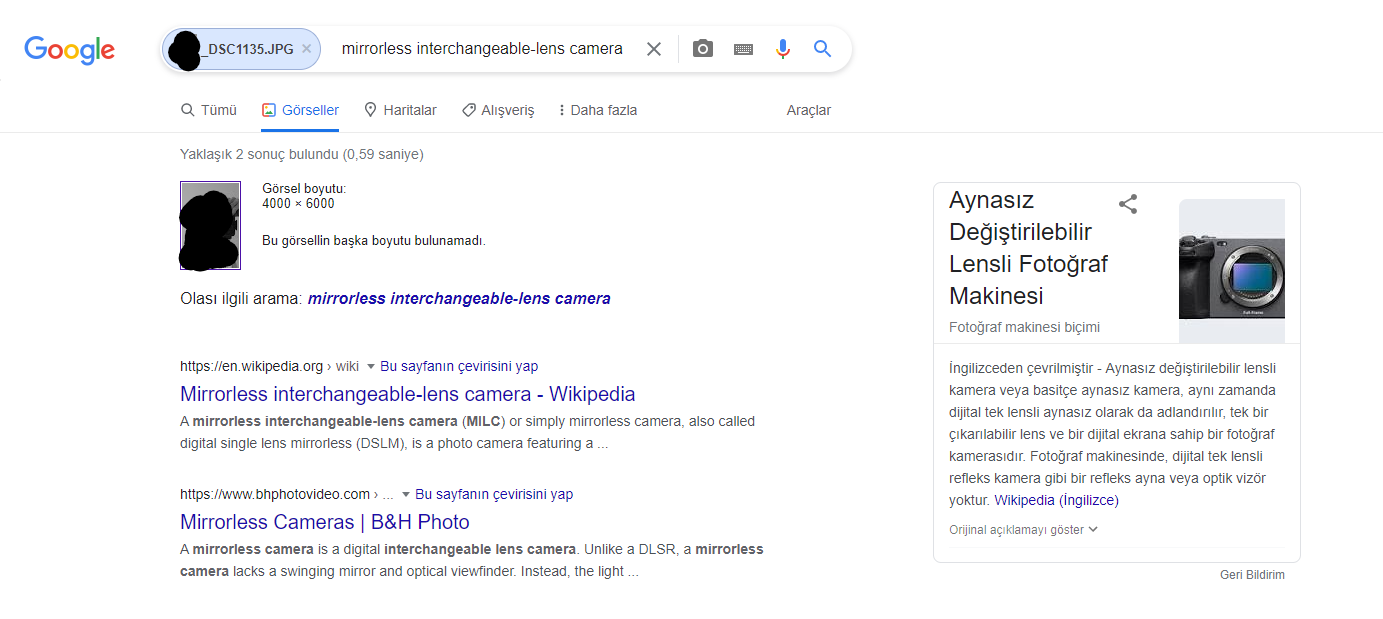The height and width of the screenshot is (619, 1383).
Task: Click the Görsel boyutu 4000 × 6000 text
Action: (304, 196)
